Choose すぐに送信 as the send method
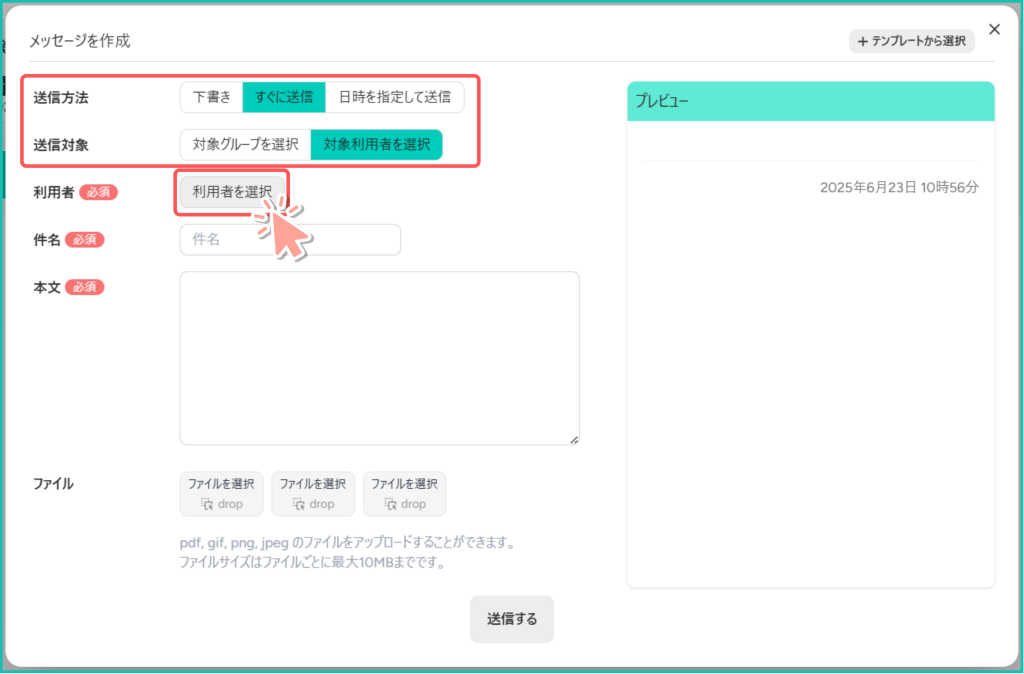1024x674 pixels. 284,97
